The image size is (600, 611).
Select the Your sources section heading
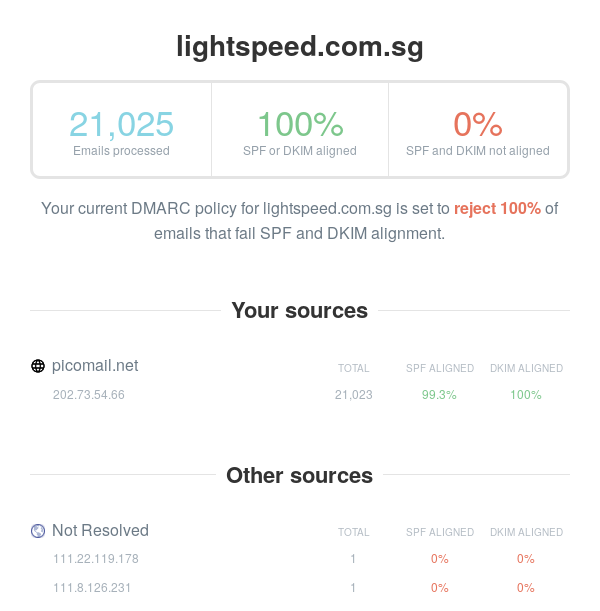pyautogui.click(x=300, y=311)
